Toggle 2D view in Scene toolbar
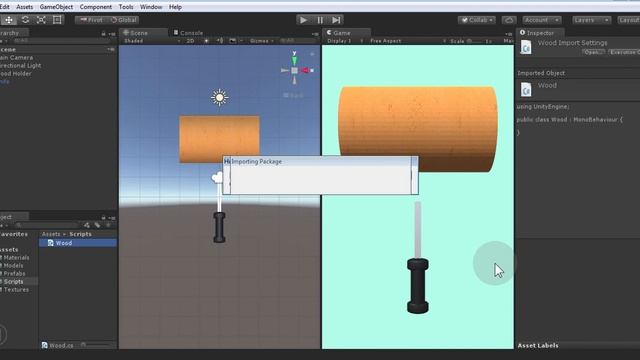 coord(190,41)
